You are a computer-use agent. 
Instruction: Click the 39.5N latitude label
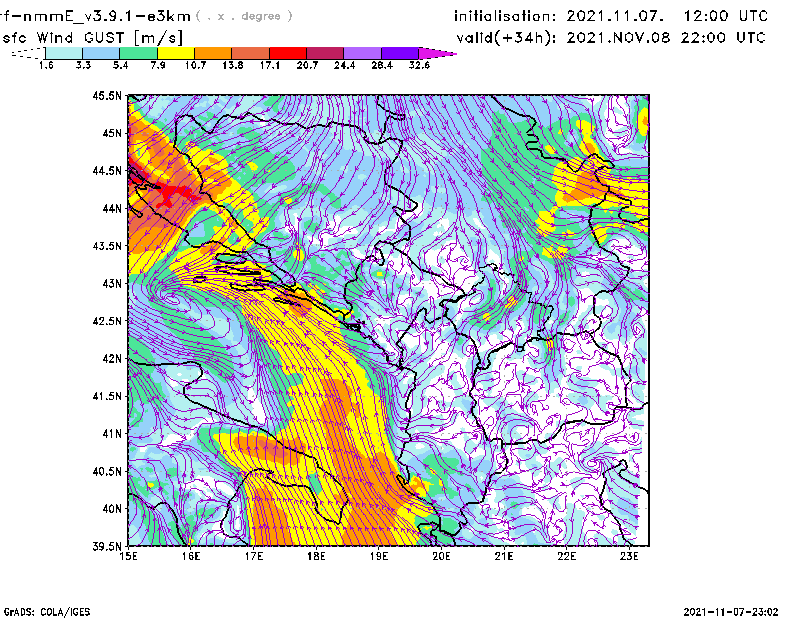pos(107,546)
